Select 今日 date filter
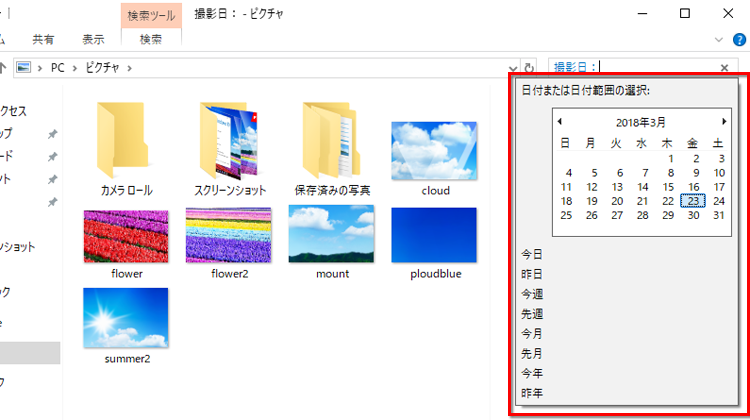Viewport: 750px width, 420px height. pyautogui.click(x=532, y=254)
